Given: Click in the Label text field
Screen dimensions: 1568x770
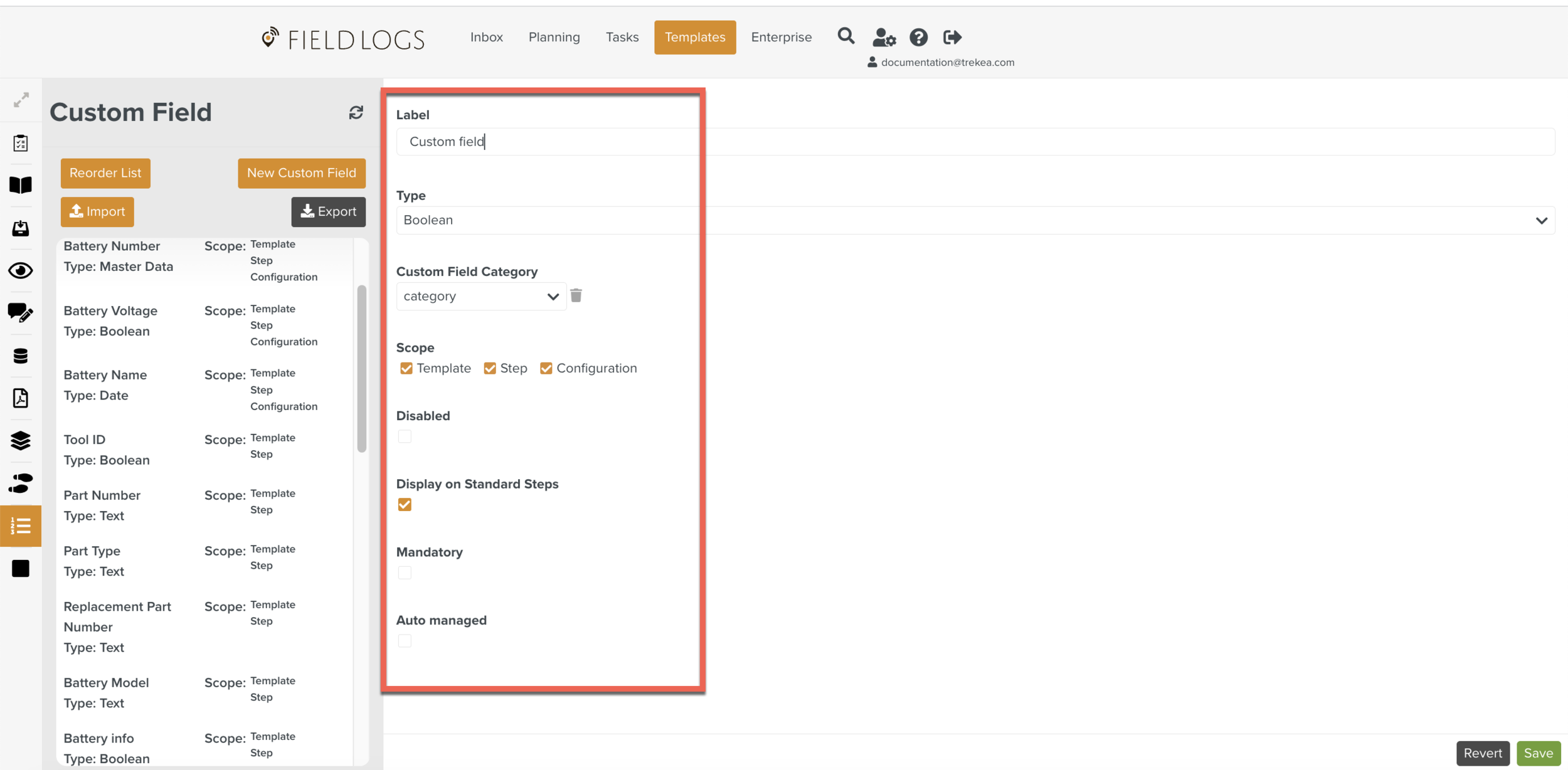Looking at the screenshot, I should click(975, 142).
